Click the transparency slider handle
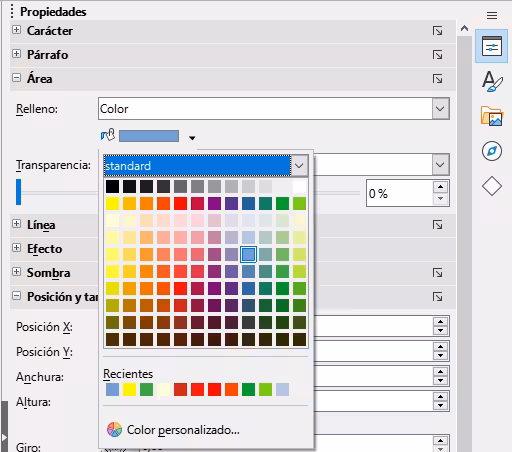Viewport: 512px width, 452px height. pyautogui.click(x=18, y=192)
